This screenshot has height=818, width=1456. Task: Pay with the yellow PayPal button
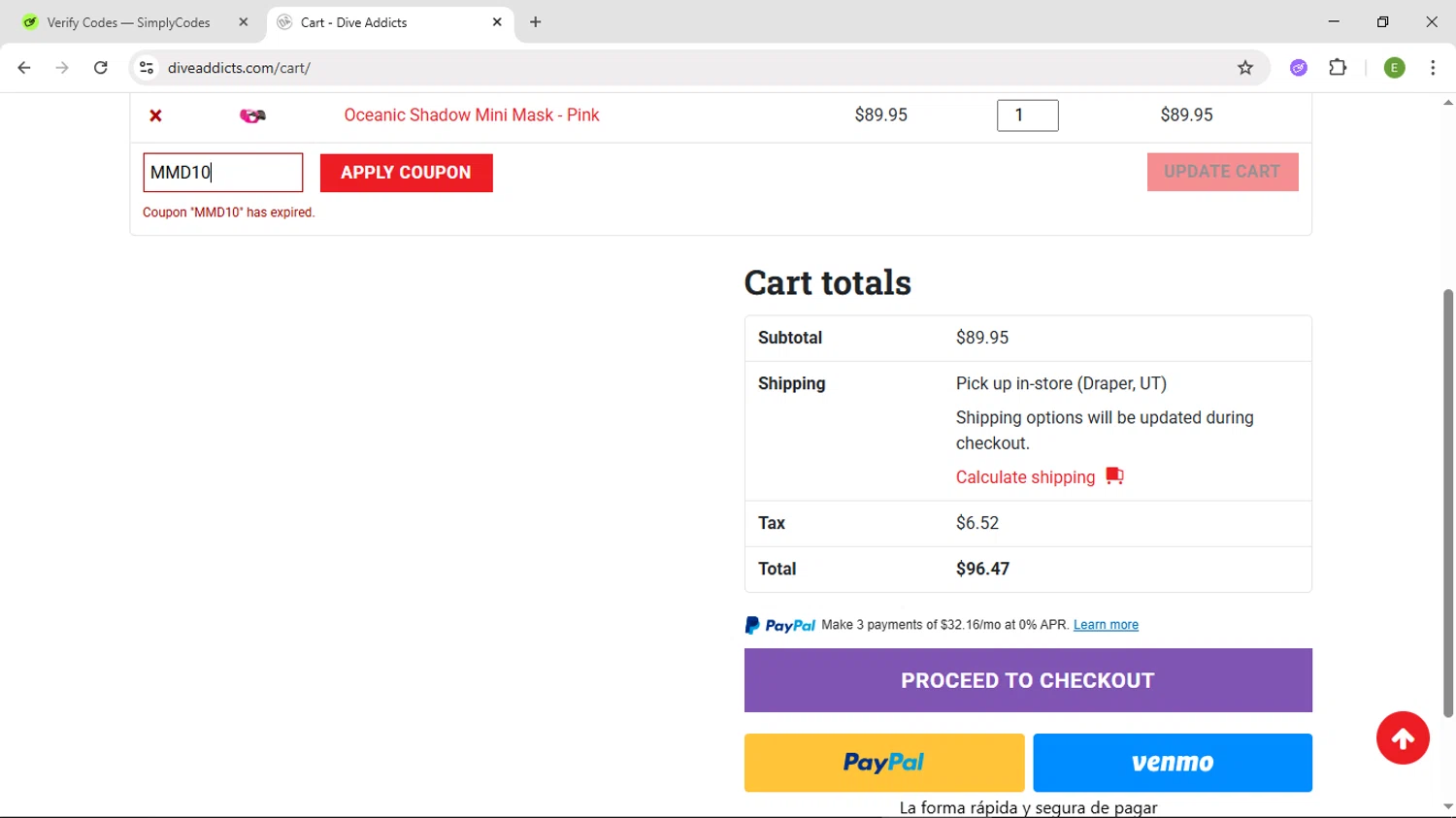pos(884,763)
